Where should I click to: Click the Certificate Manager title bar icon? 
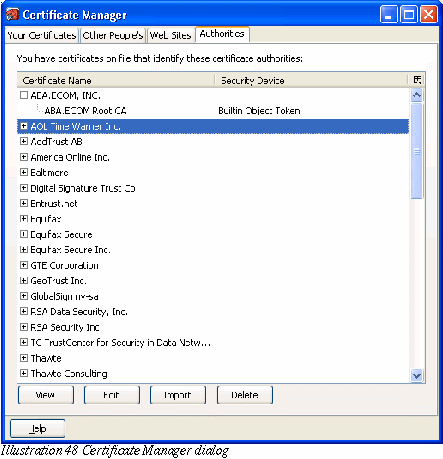(x=12, y=15)
